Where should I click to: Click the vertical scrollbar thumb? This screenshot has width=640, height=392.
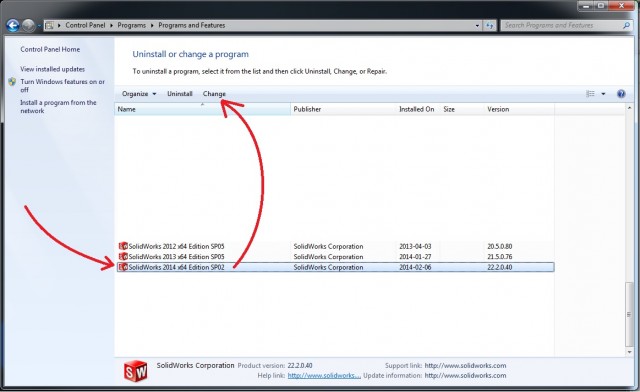(629, 314)
